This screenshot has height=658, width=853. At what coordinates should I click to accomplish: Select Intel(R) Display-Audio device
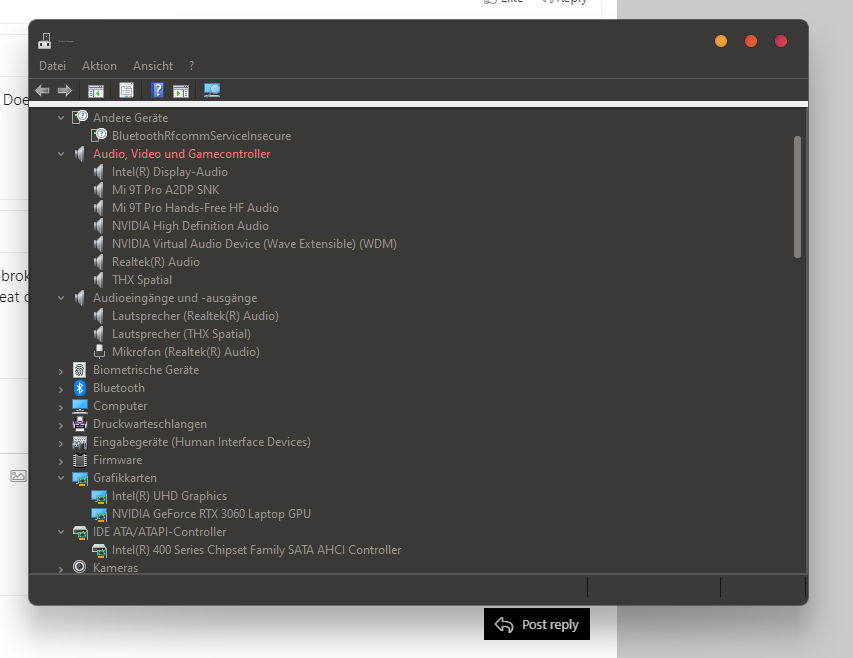pyautogui.click(x=170, y=172)
